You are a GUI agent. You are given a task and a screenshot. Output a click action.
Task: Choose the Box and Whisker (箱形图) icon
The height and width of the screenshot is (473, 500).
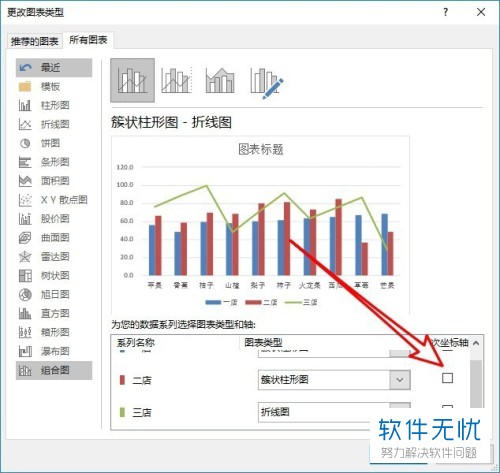click(25, 332)
